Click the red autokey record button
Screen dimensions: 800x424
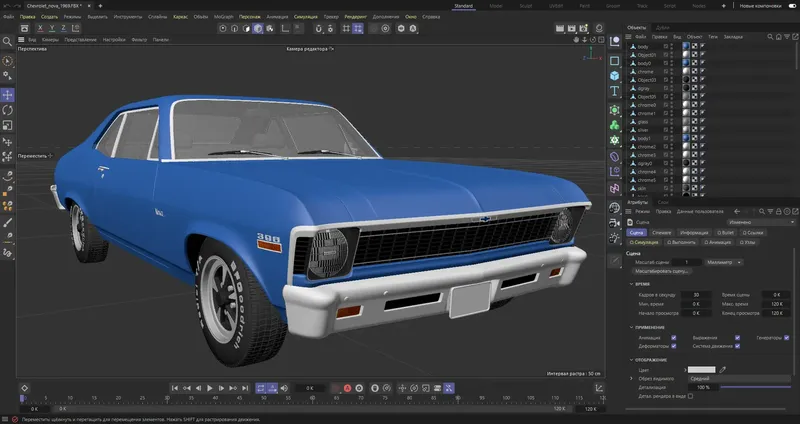point(347,388)
